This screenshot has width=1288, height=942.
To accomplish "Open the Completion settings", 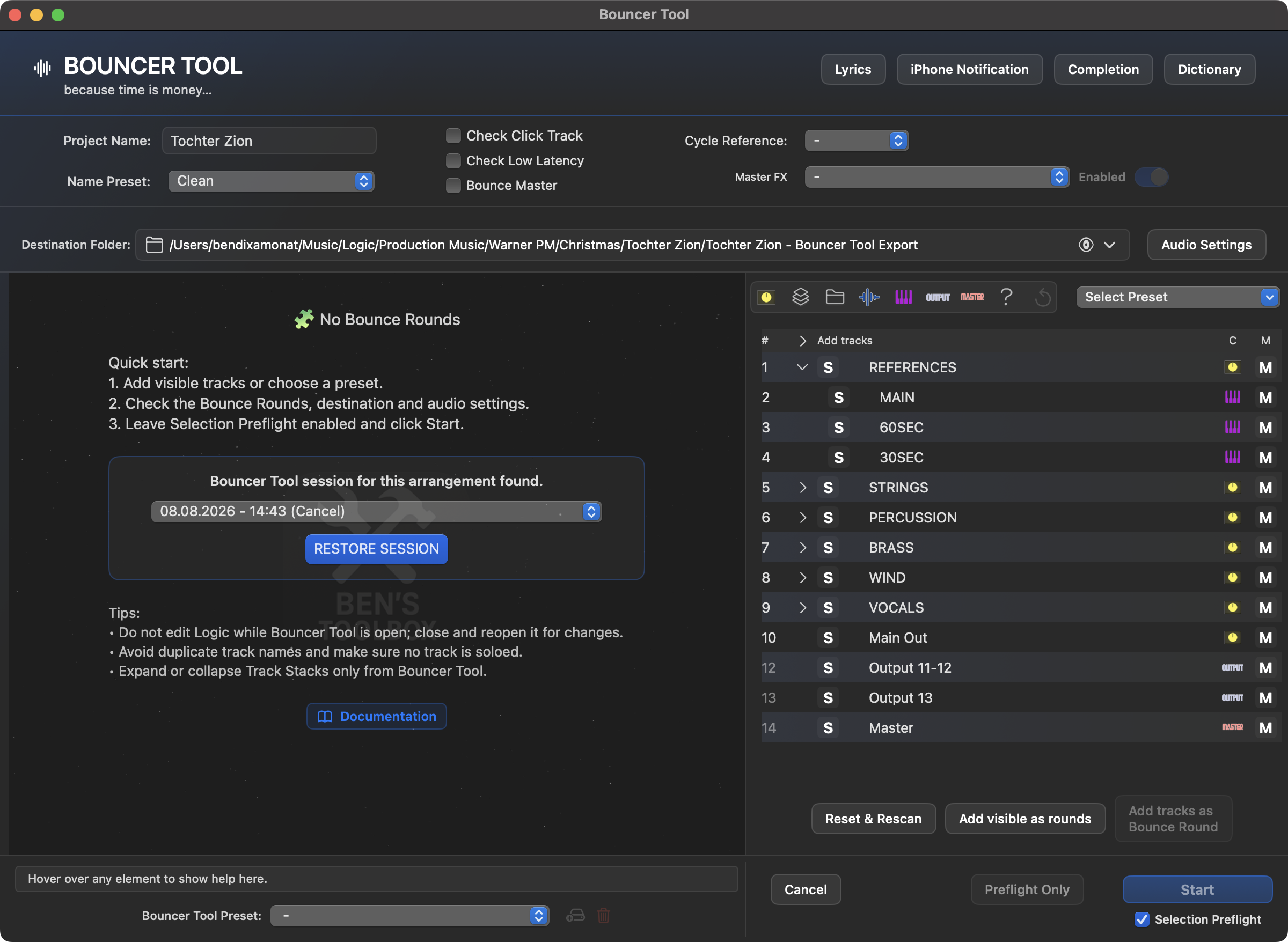I will [x=1103, y=70].
